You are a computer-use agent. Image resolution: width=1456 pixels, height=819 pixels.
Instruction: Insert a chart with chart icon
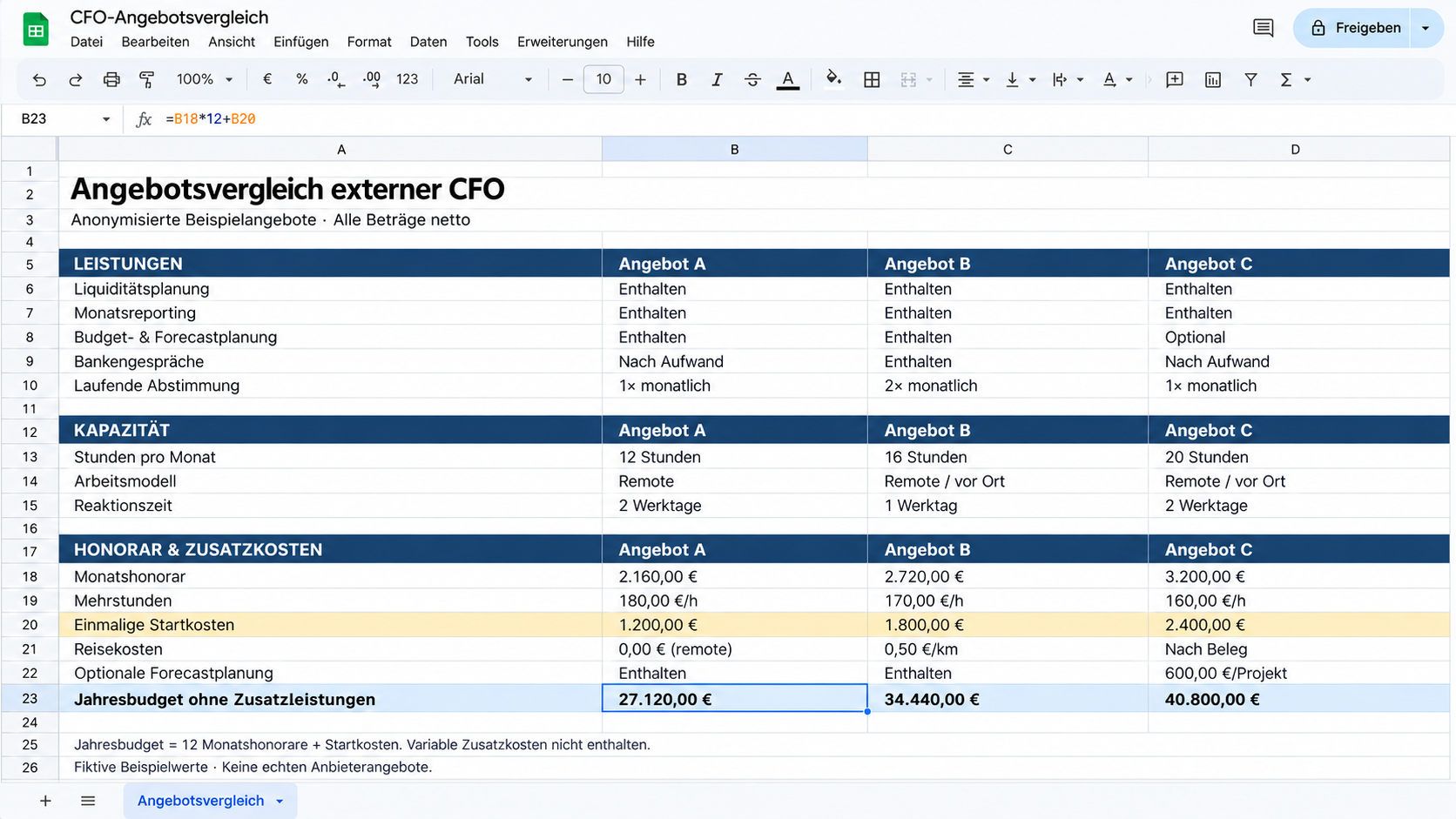[x=1213, y=80]
